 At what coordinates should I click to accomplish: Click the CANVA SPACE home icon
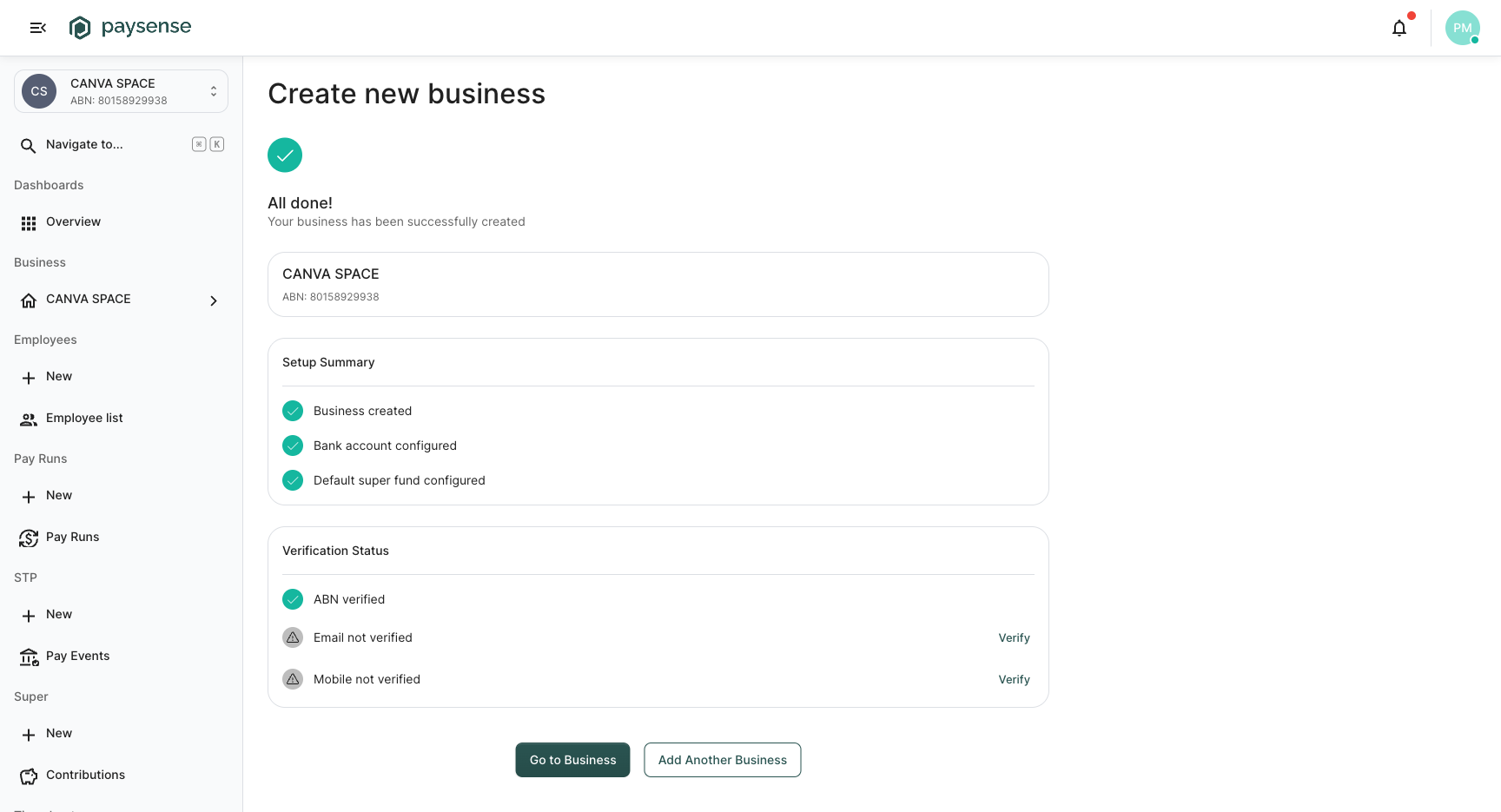coord(29,300)
